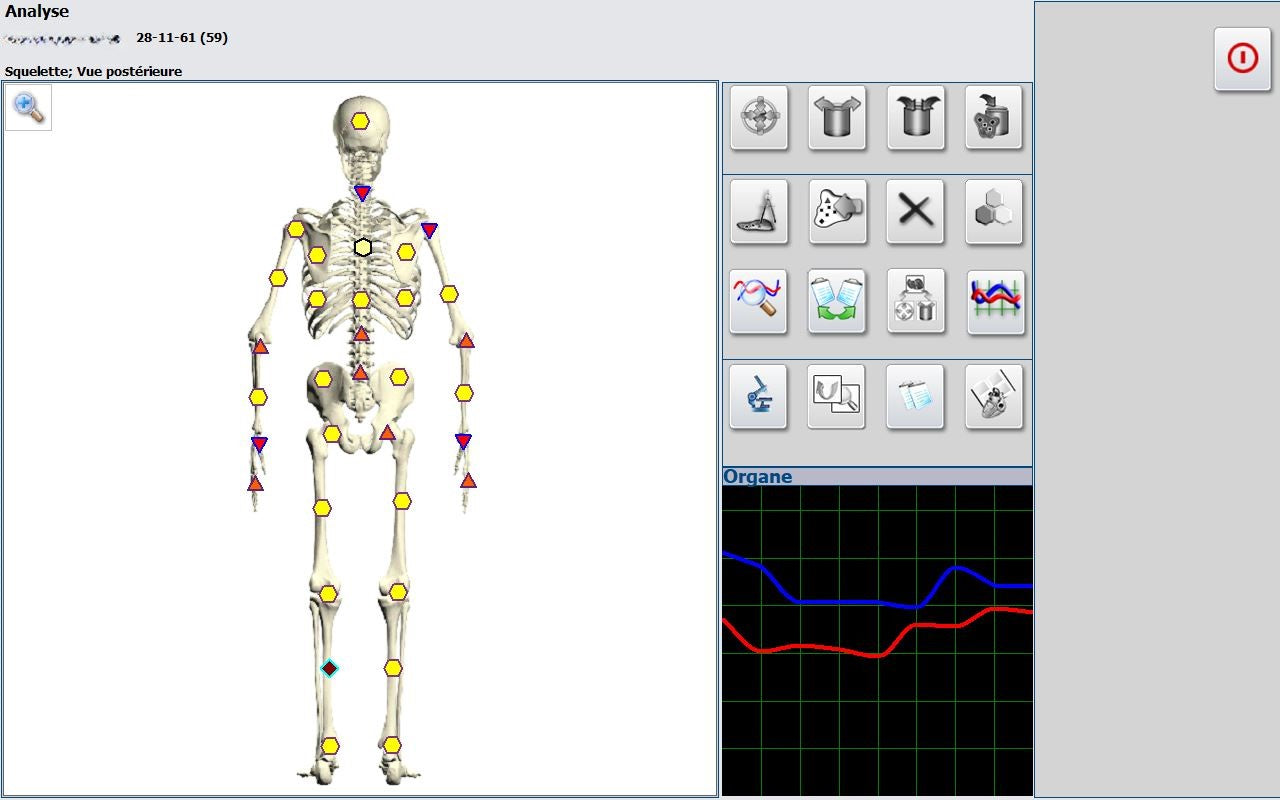The width and height of the screenshot is (1280, 800).
Task: Click the two-clipboards report icon
Action: tap(915, 396)
